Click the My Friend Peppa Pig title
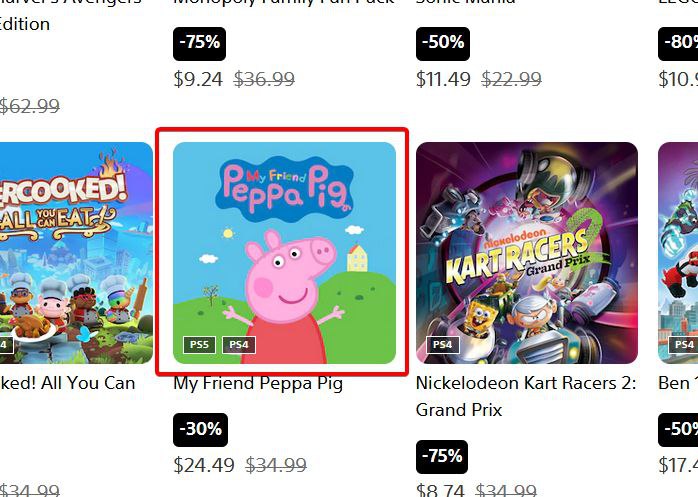The image size is (698, 497). [258, 383]
